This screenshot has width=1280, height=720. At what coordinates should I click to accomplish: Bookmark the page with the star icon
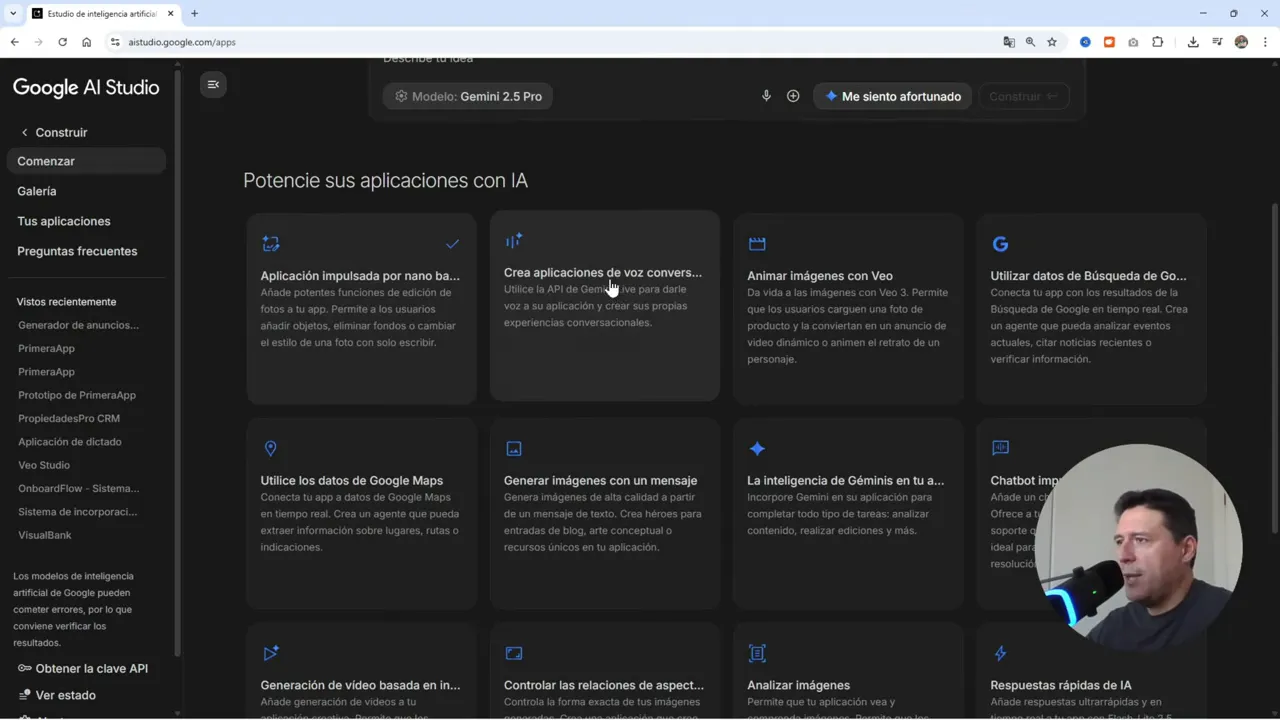[1052, 42]
